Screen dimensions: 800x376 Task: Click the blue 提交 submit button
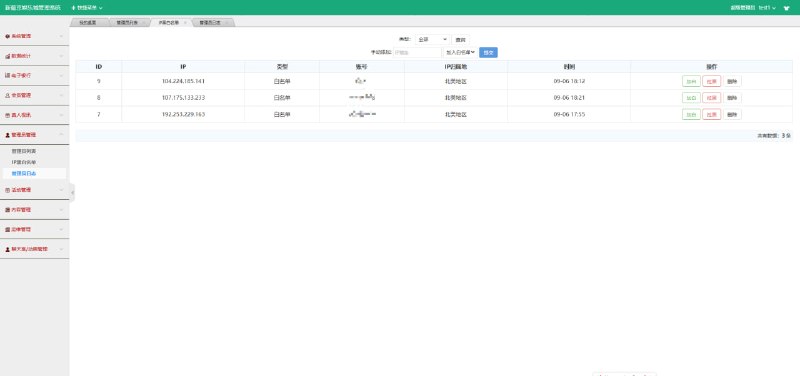488,52
